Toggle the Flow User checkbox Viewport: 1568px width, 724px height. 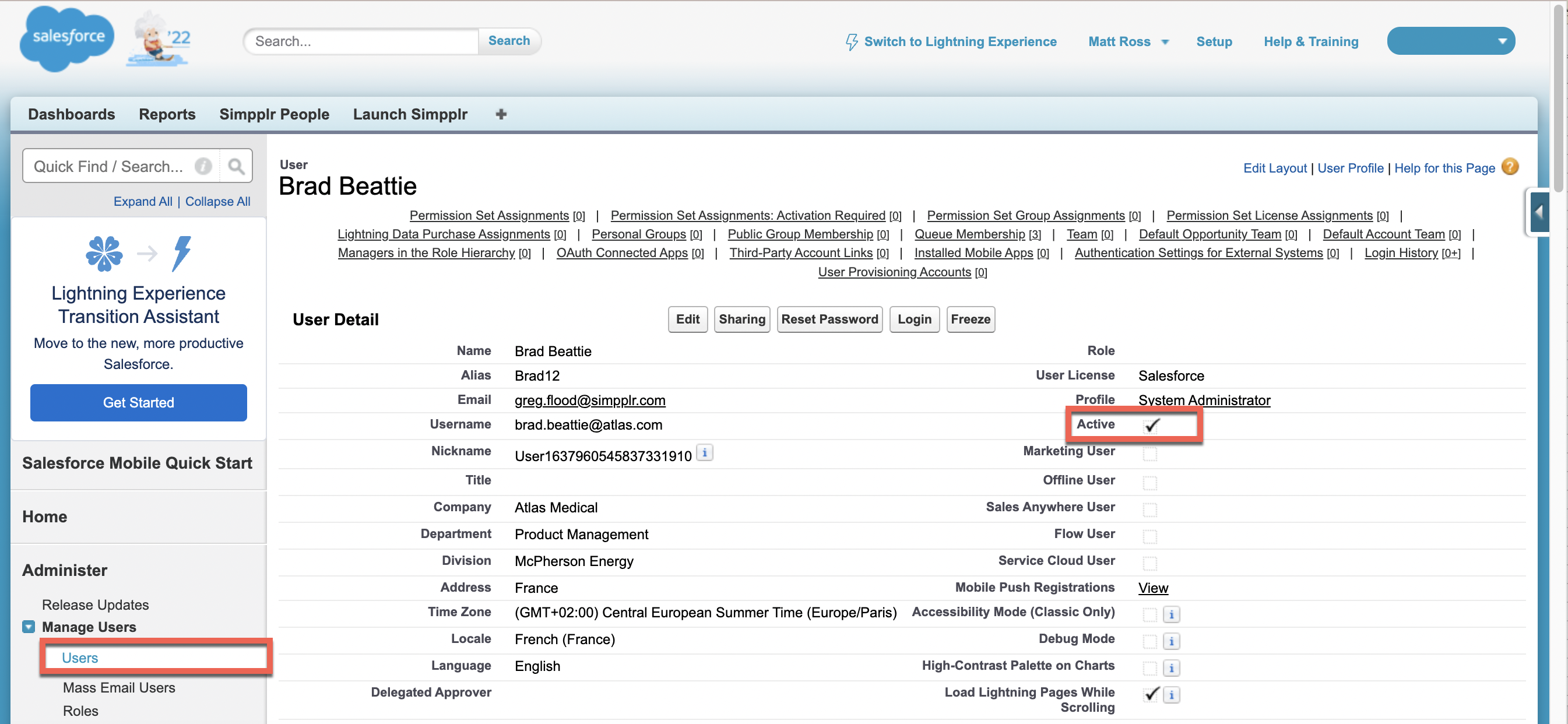[1150, 536]
